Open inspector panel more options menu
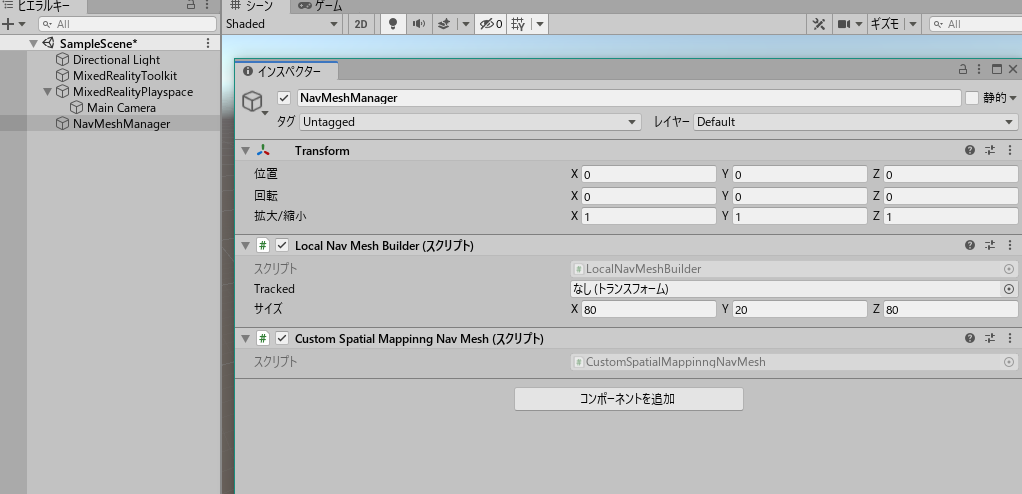The height and width of the screenshot is (494, 1022). point(979,69)
